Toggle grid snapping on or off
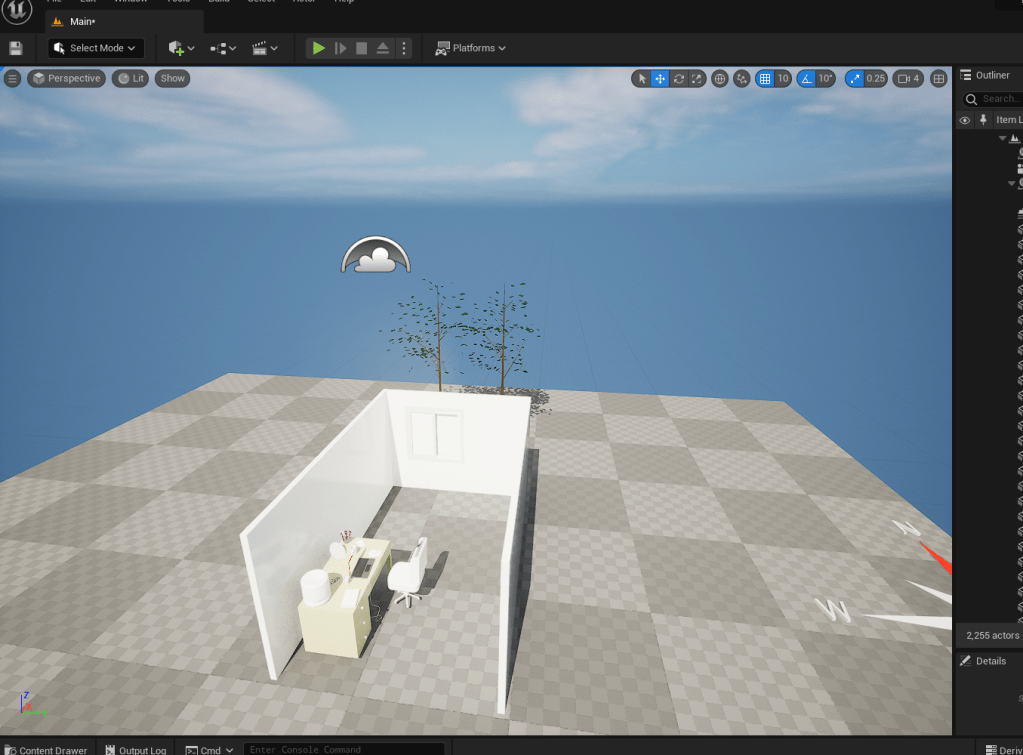This screenshot has width=1023, height=755. pos(765,79)
